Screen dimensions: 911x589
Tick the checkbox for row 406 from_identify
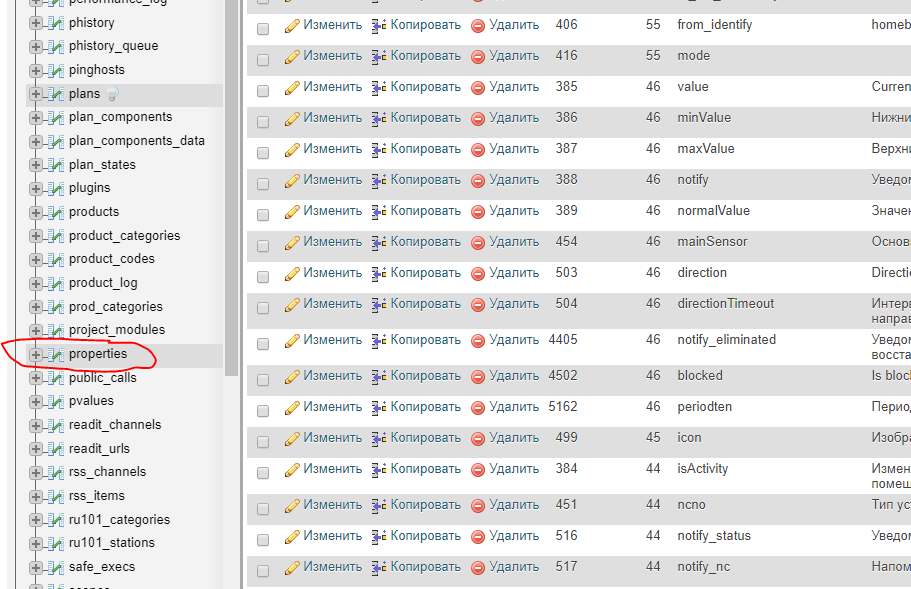(263, 28)
